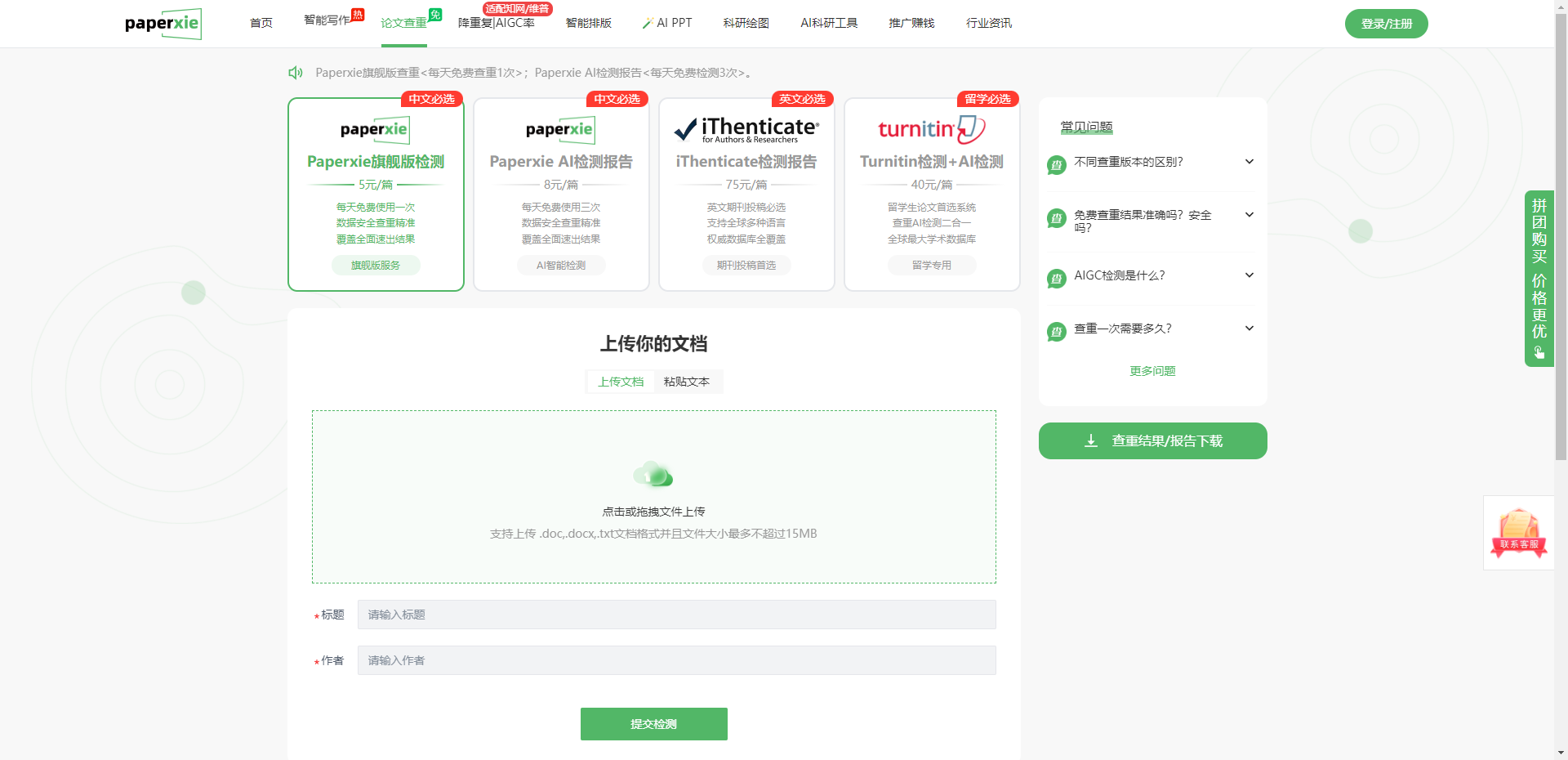Click question icon beside 不同查重版本的区别
1568x760 pixels.
[1057, 165]
